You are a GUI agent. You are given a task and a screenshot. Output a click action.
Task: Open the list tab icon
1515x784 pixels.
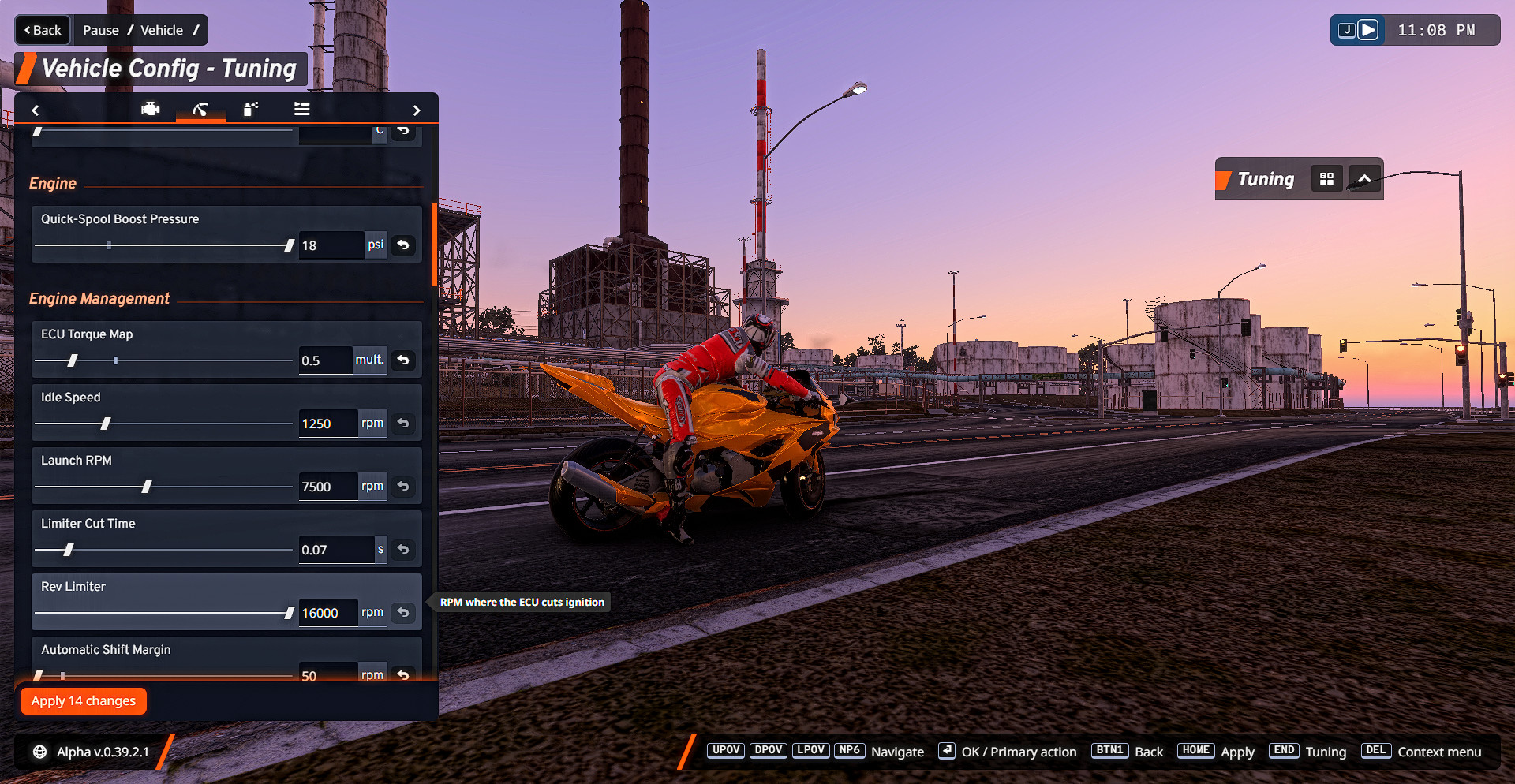[301, 109]
